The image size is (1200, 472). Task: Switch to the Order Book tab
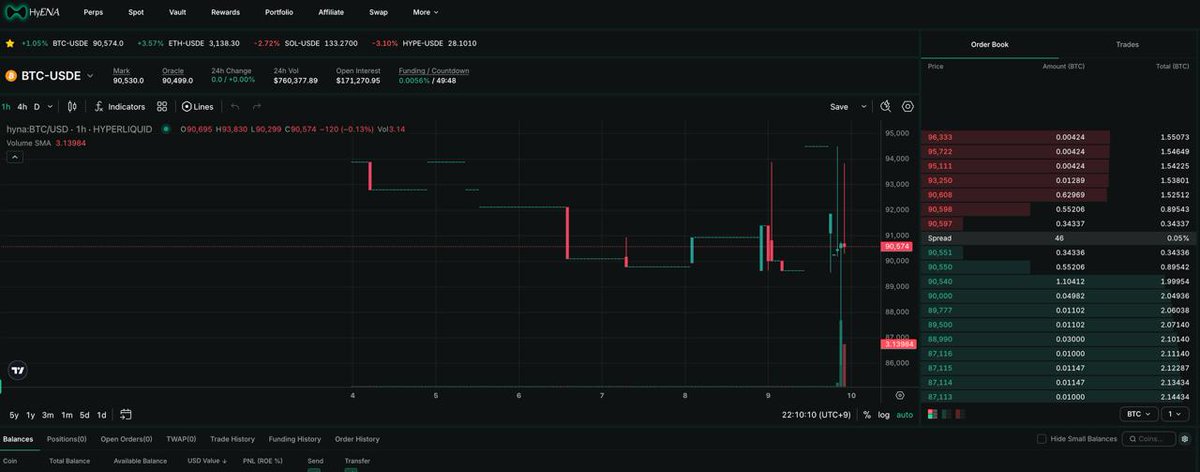pyautogui.click(x=989, y=44)
